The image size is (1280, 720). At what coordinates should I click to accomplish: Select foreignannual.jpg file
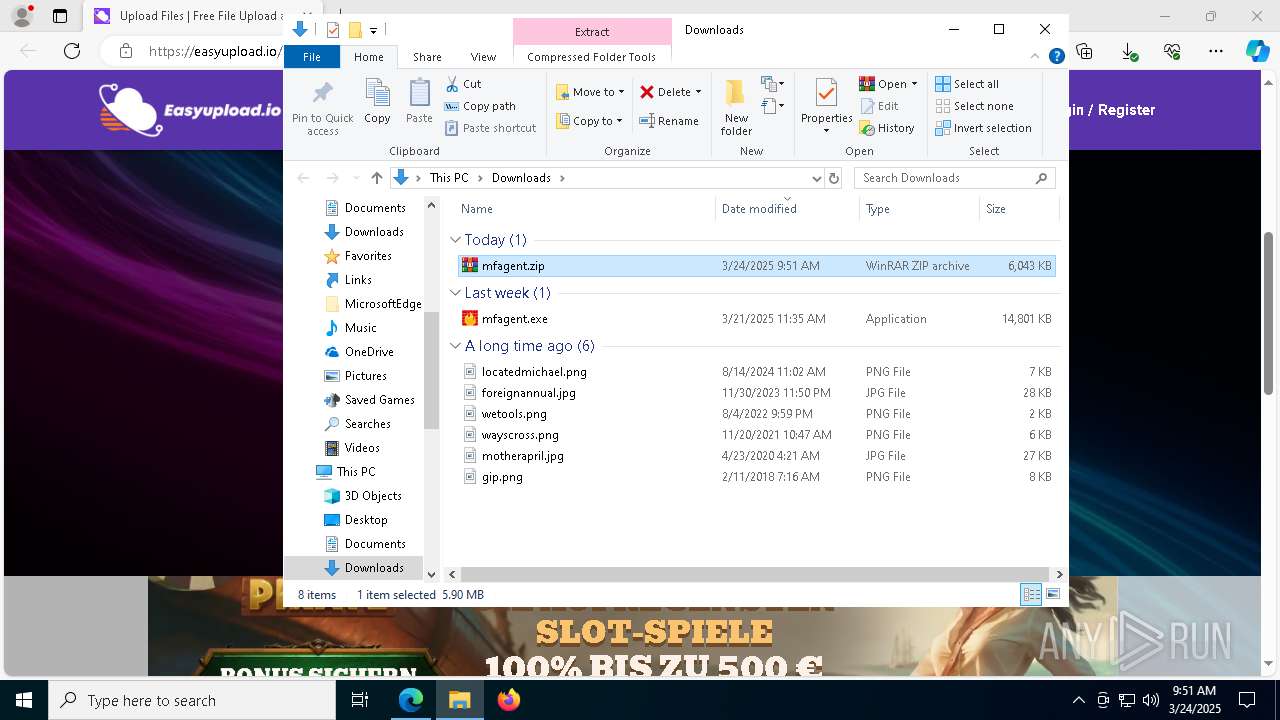pyautogui.click(x=756, y=393)
